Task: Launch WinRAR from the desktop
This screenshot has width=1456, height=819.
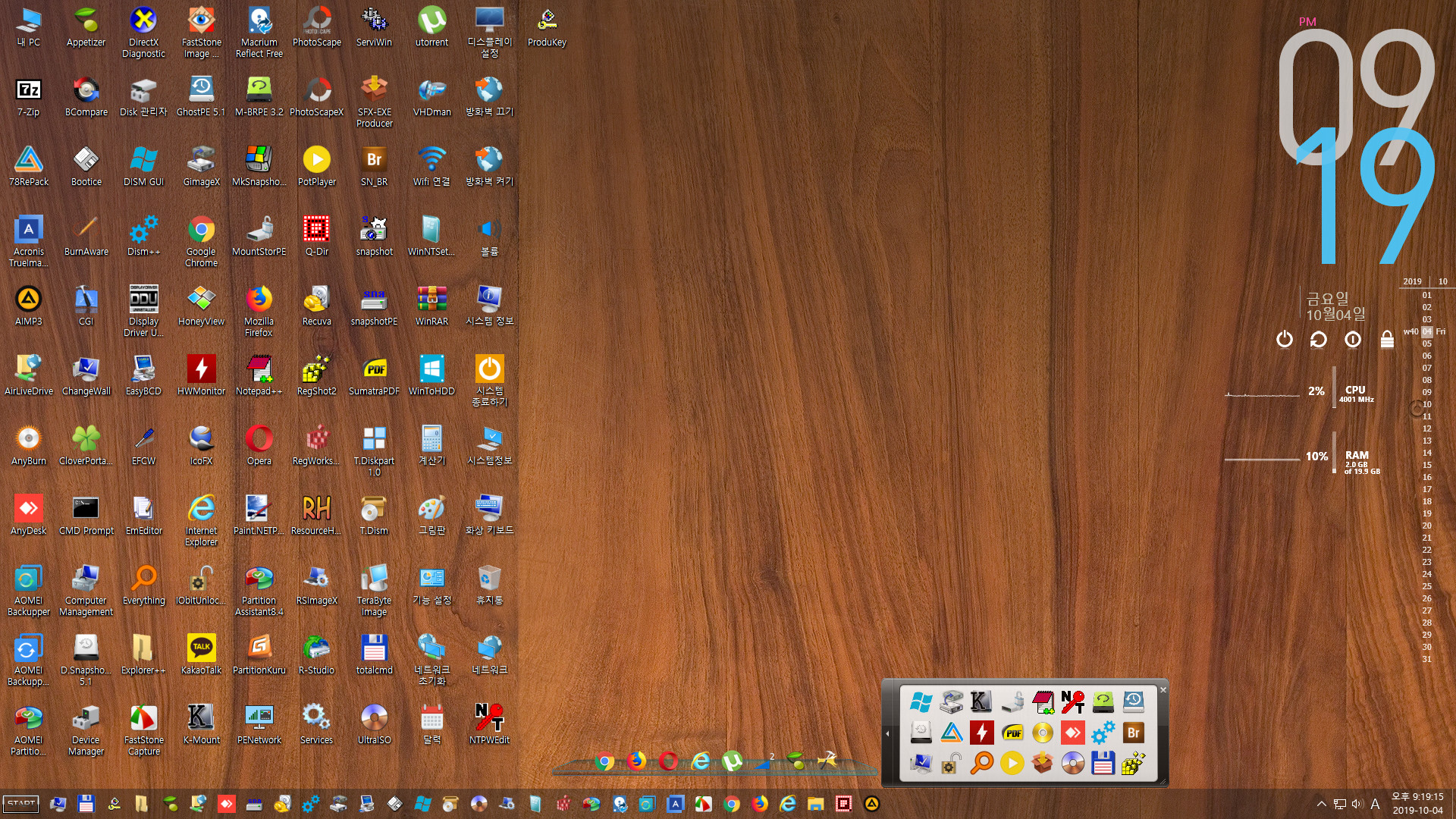Action: [x=431, y=306]
